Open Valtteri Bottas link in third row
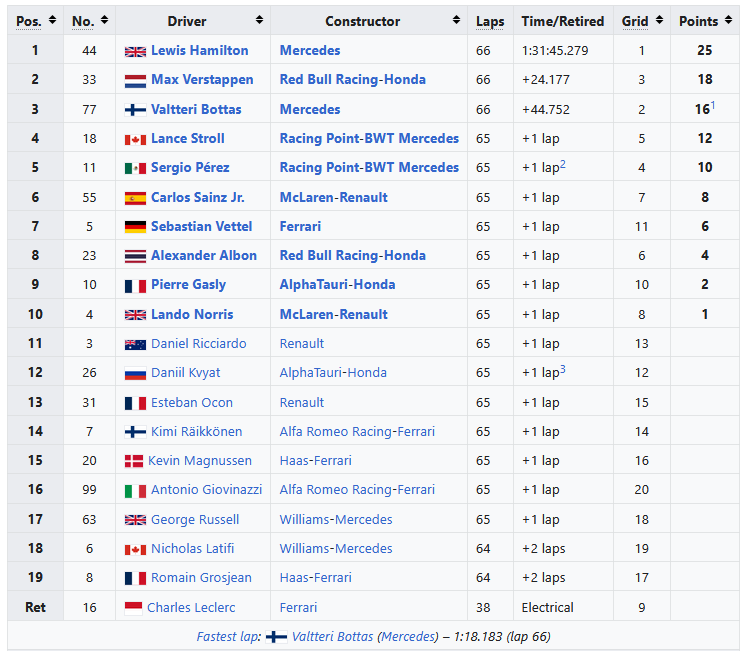Screen dimensions: 740x651 [196, 110]
